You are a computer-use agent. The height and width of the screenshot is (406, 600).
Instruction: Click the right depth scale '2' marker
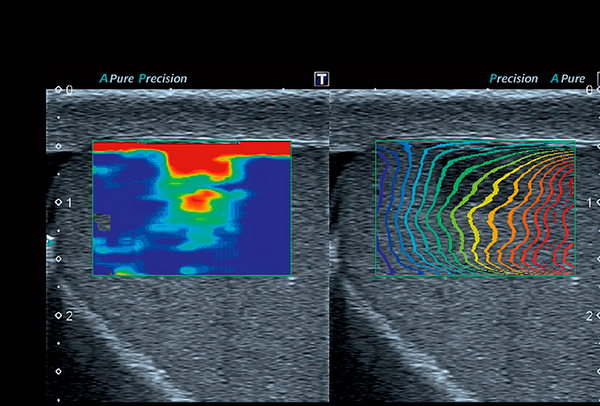pos(593,316)
